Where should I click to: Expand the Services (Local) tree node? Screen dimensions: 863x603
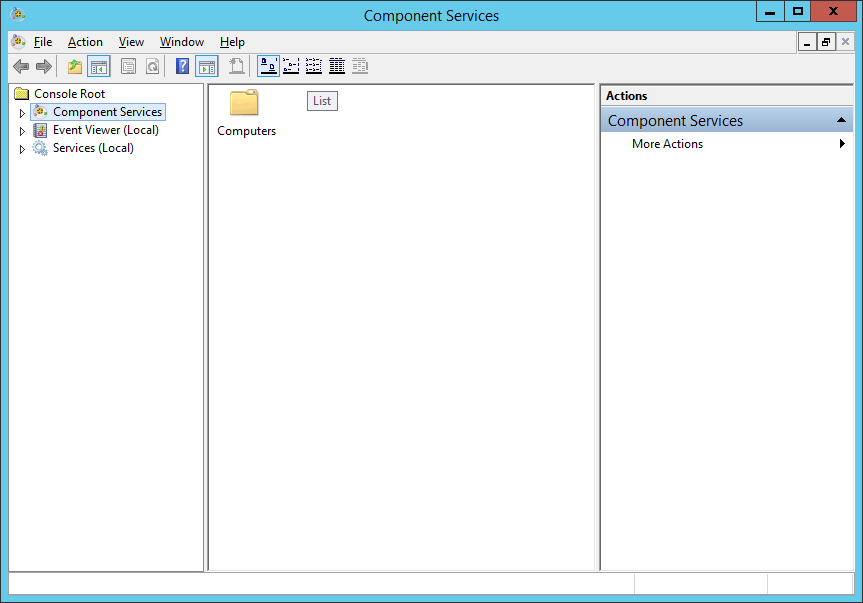click(x=22, y=149)
